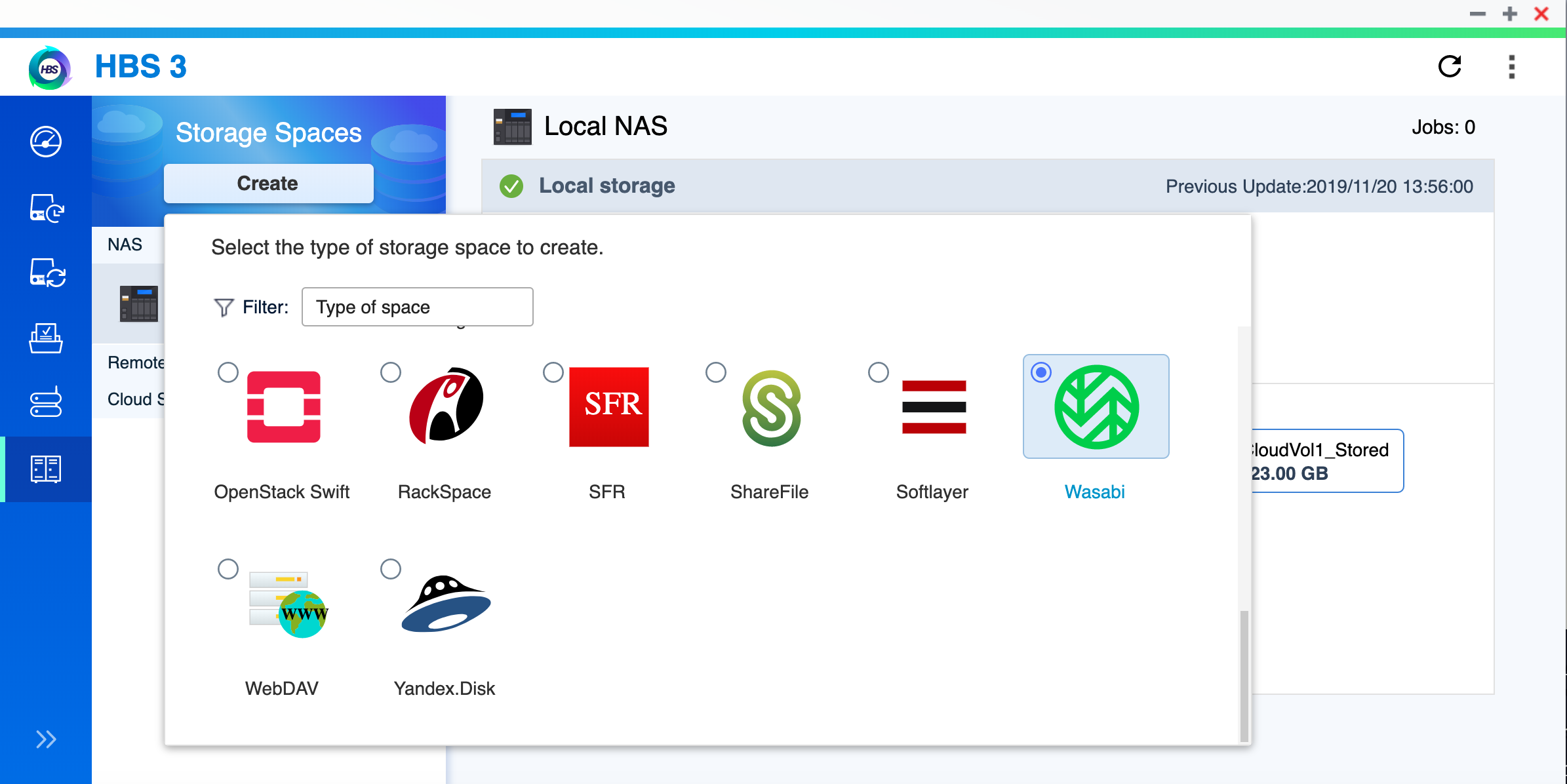The image size is (1567, 784).
Task: Open the Services sidebar icon
Action: point(46,401)
